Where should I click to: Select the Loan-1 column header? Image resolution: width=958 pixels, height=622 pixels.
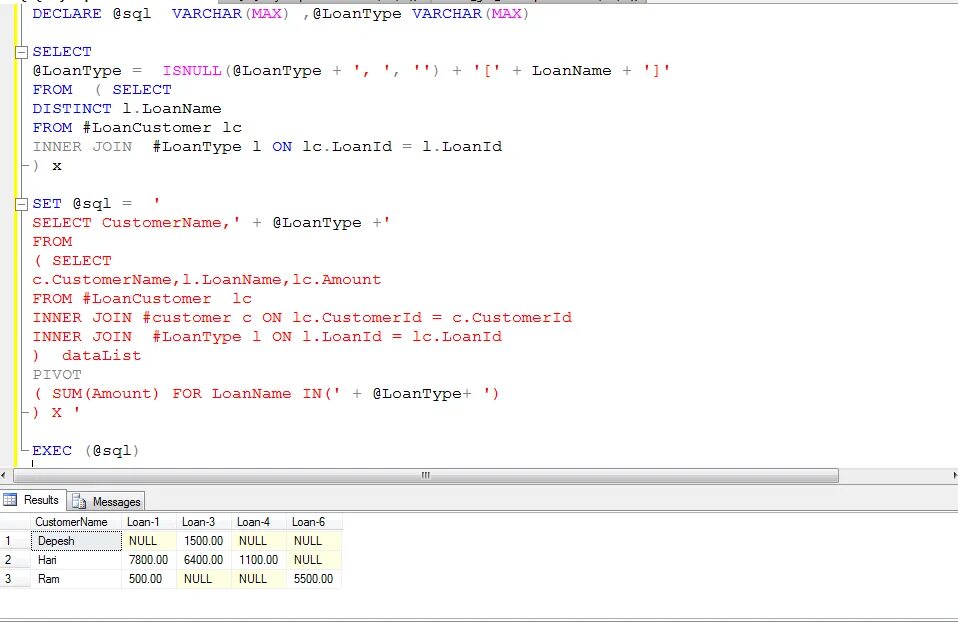click(149, 522)
